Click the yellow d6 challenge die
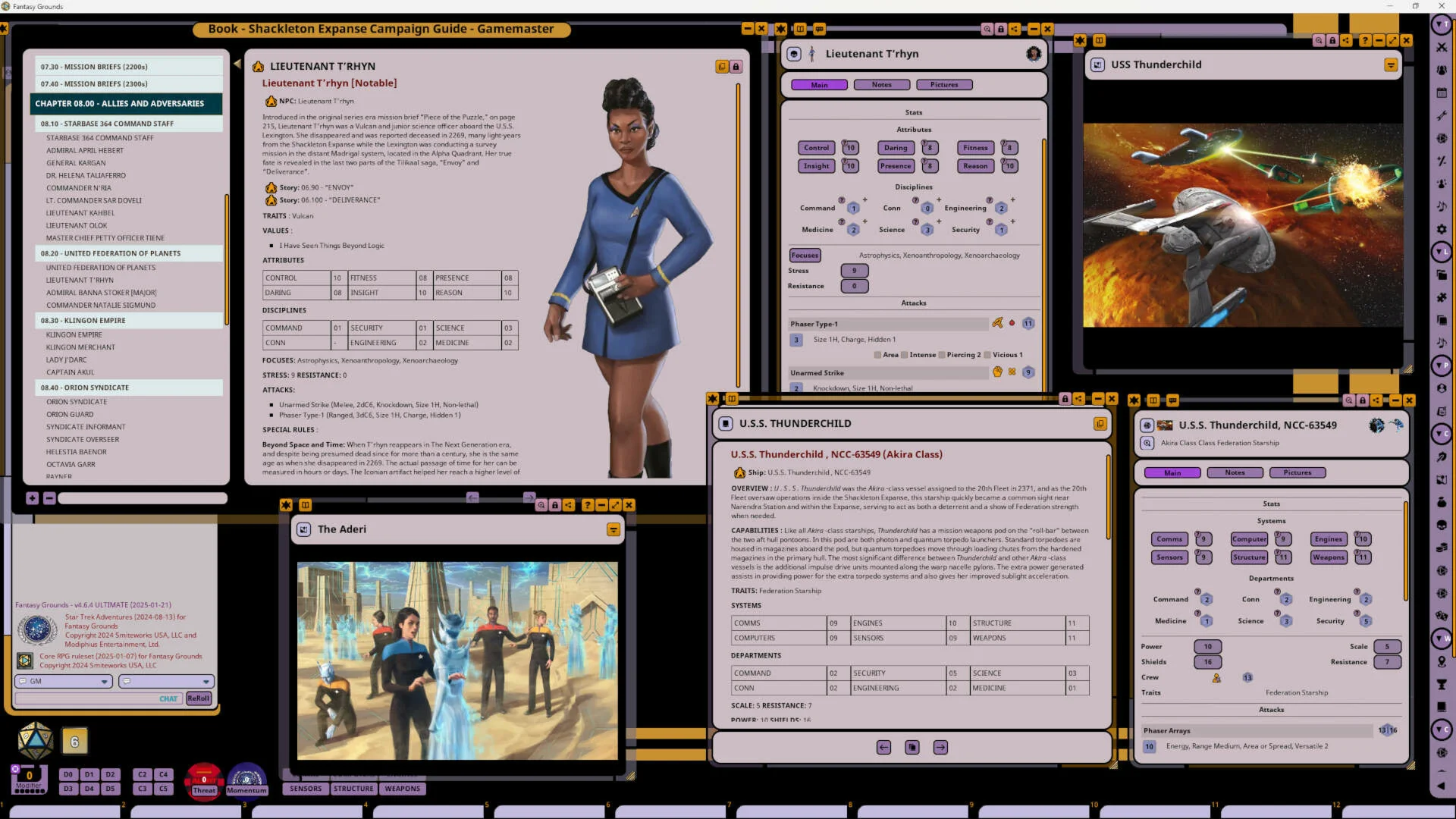This screenshot has width=1456, height=819. (74, 742)
